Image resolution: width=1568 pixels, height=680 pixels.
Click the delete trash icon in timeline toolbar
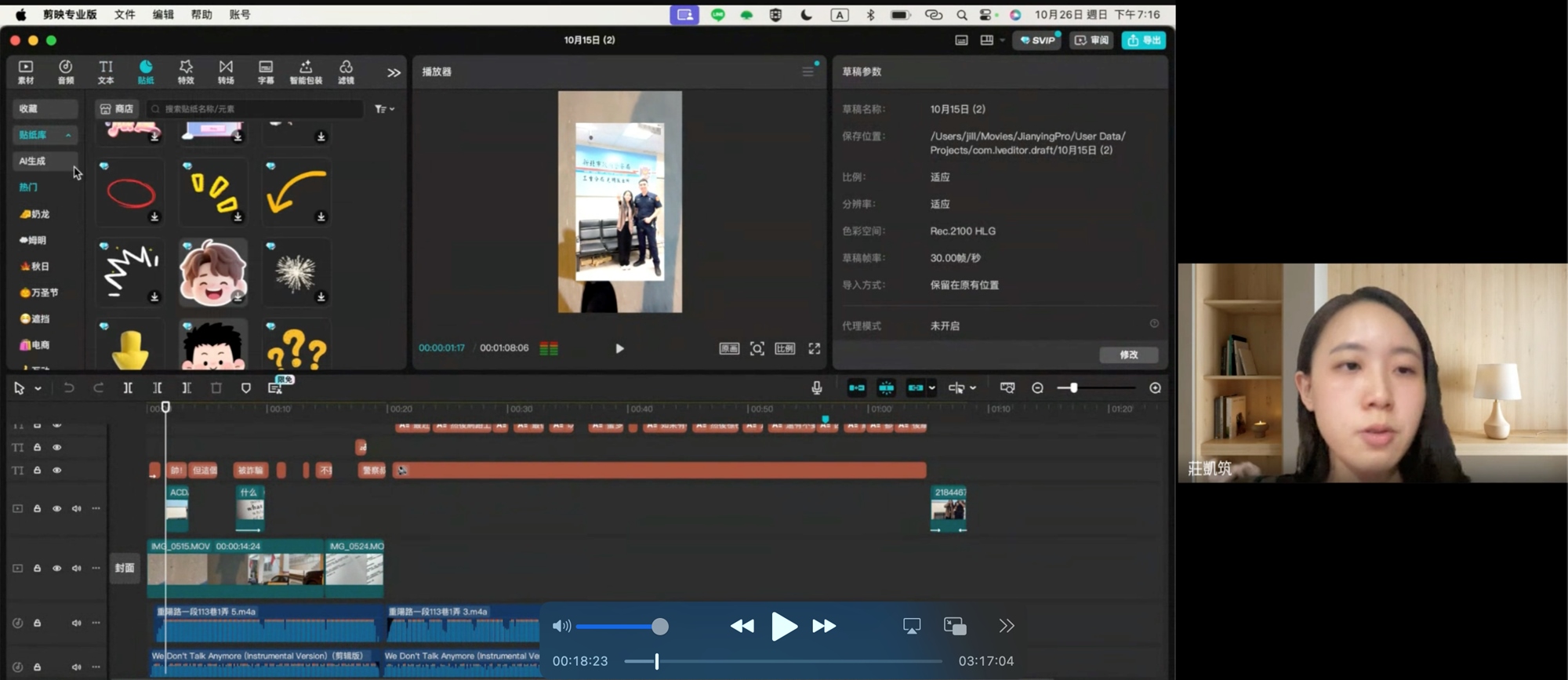pyautogui.click(x=216, y=387)
